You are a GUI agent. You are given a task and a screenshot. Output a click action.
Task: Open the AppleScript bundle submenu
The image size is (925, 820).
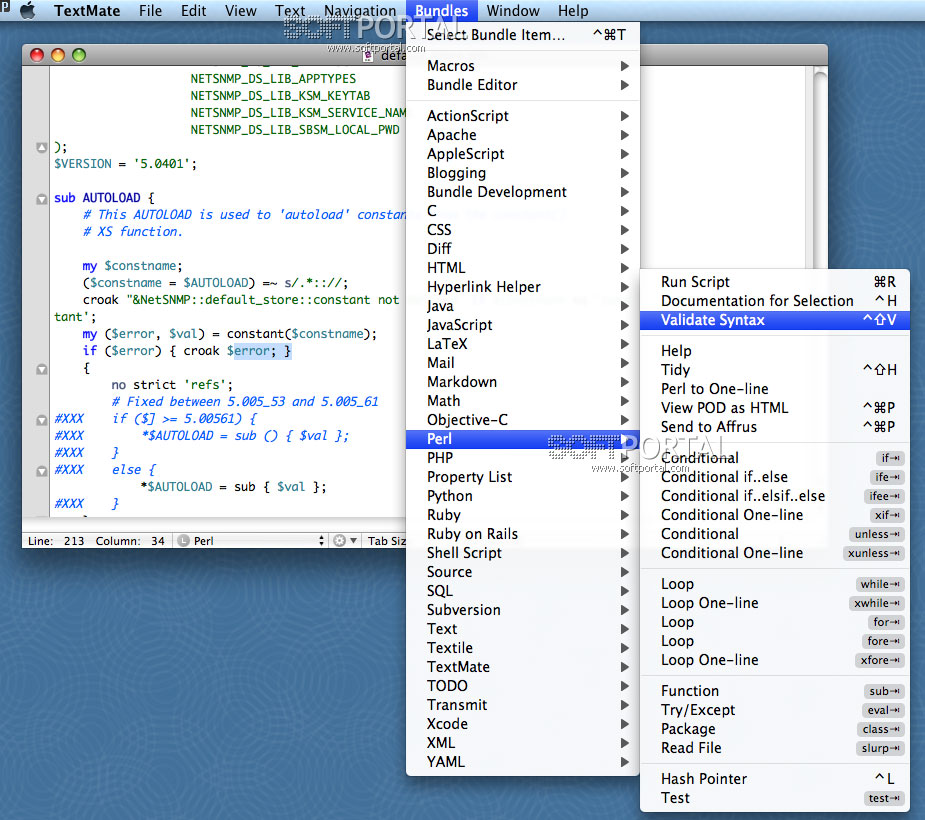click(x=523, y=153)
